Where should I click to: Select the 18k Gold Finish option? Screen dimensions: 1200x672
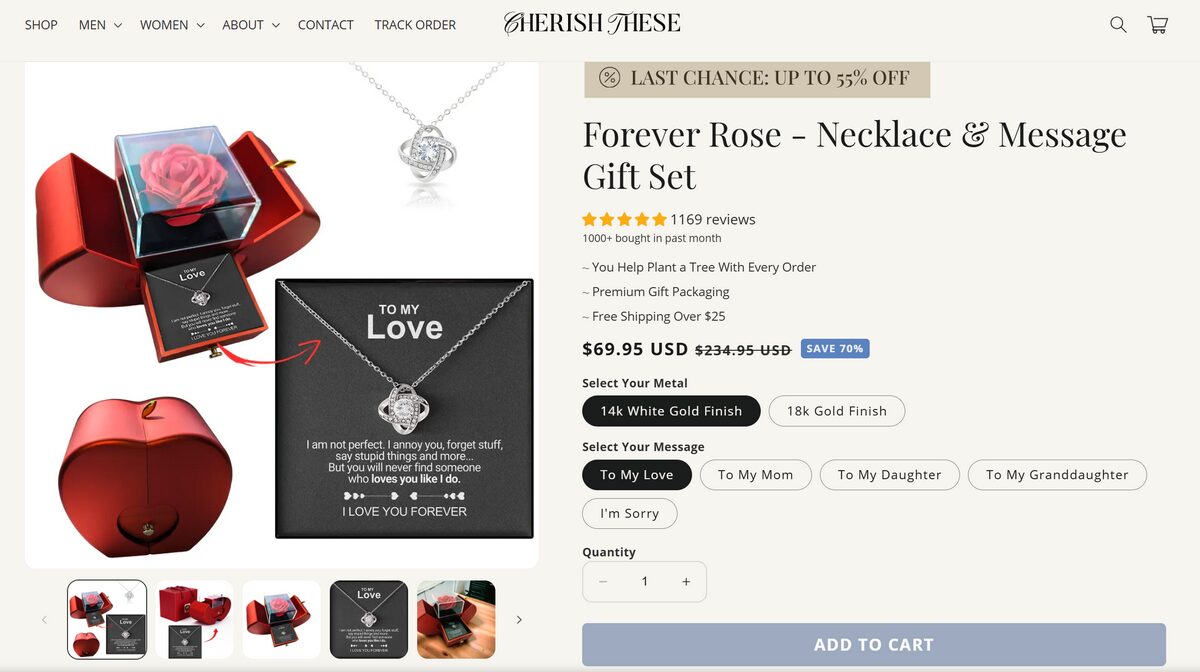pos(836,411)
